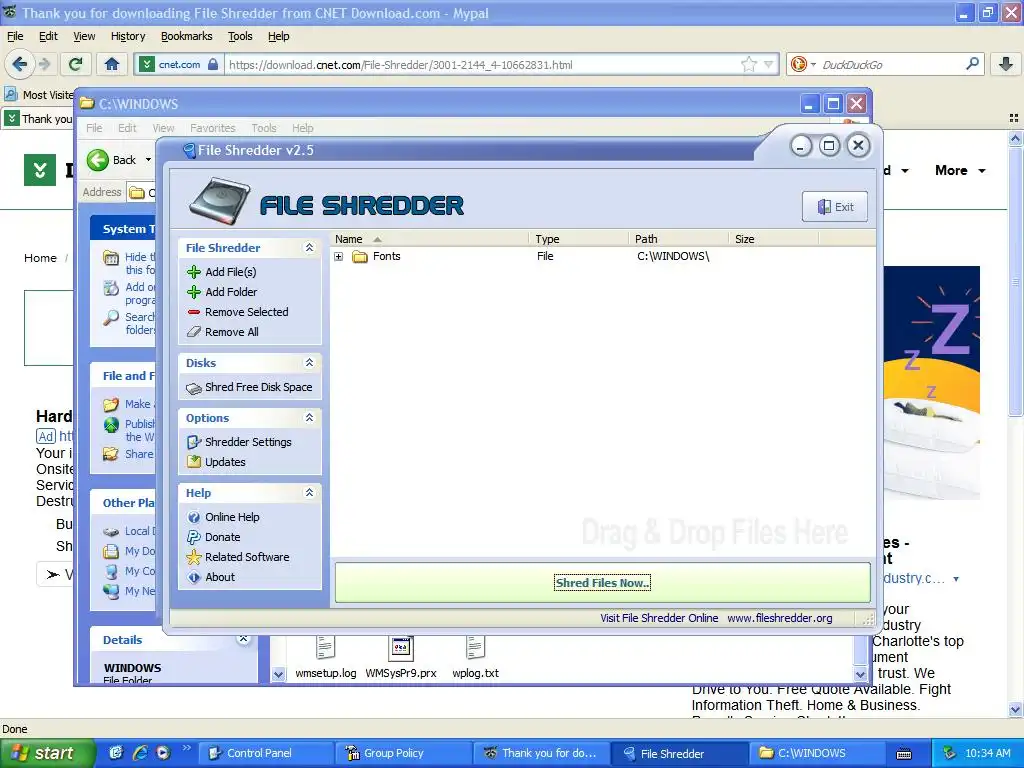Click the media player quick launch icon
The image size is (1024, 768).
[163, 753]
